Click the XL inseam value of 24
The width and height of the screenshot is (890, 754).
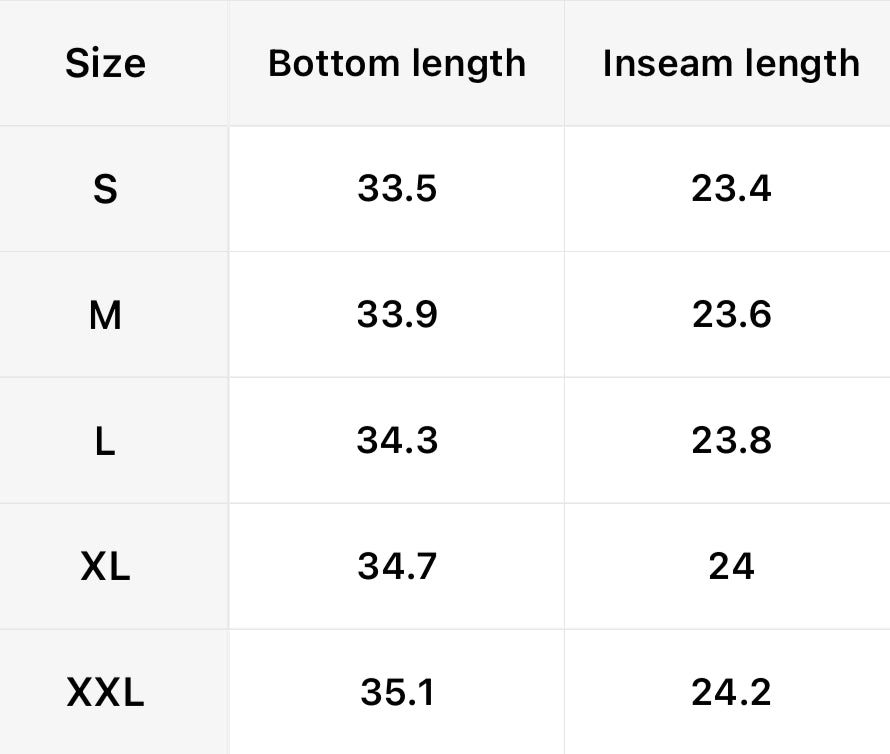click(731, 567)
